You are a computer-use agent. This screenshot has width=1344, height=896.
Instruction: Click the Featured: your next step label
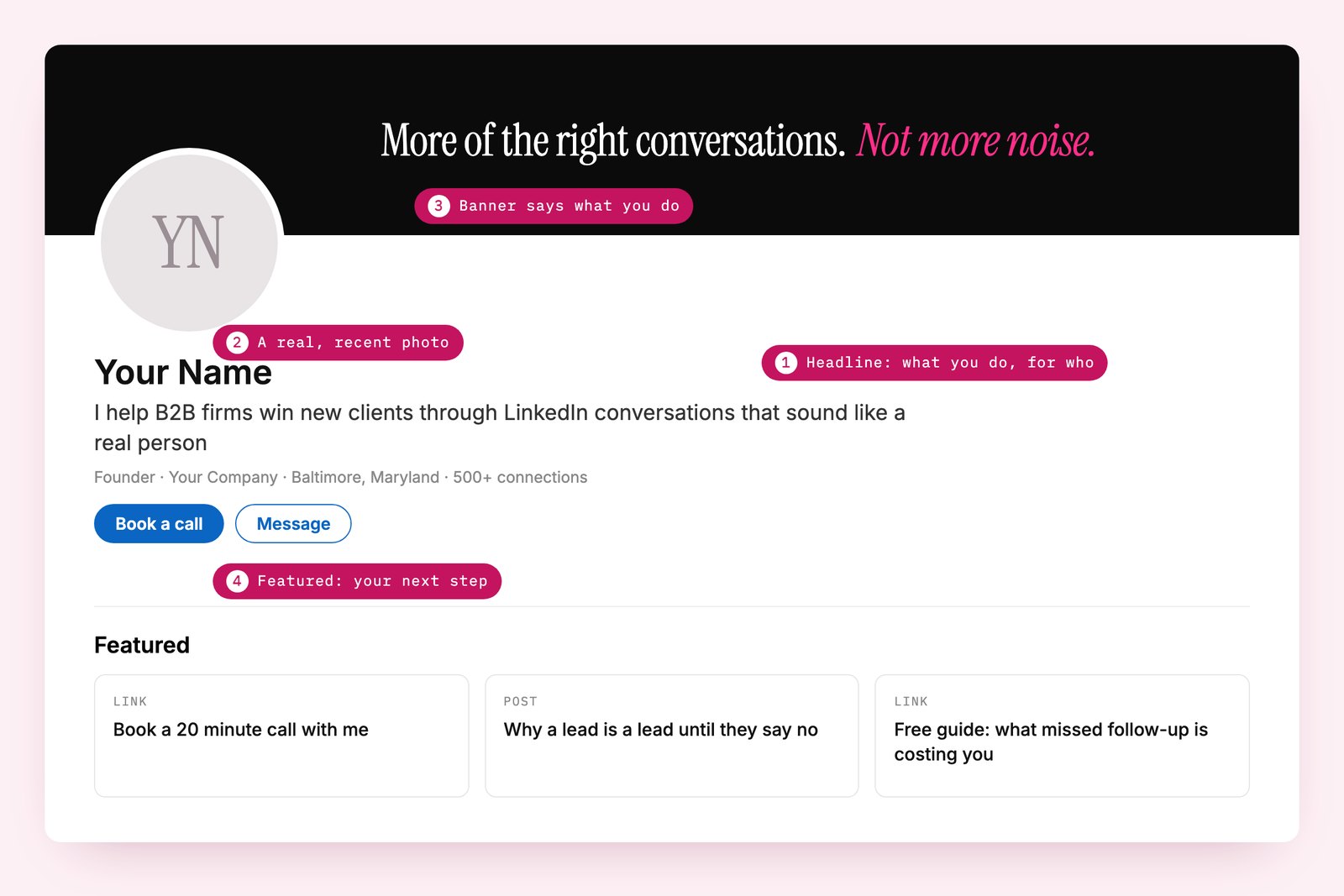[x=372, y=581]
